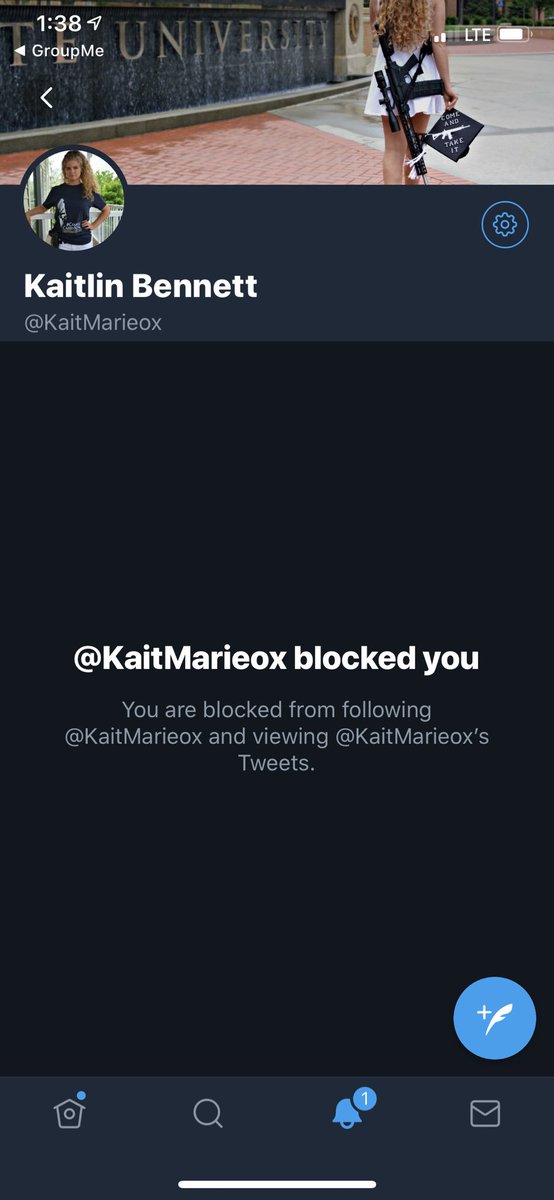Tap the 1:38 clock in the status bar

click(x=58, y=22)
